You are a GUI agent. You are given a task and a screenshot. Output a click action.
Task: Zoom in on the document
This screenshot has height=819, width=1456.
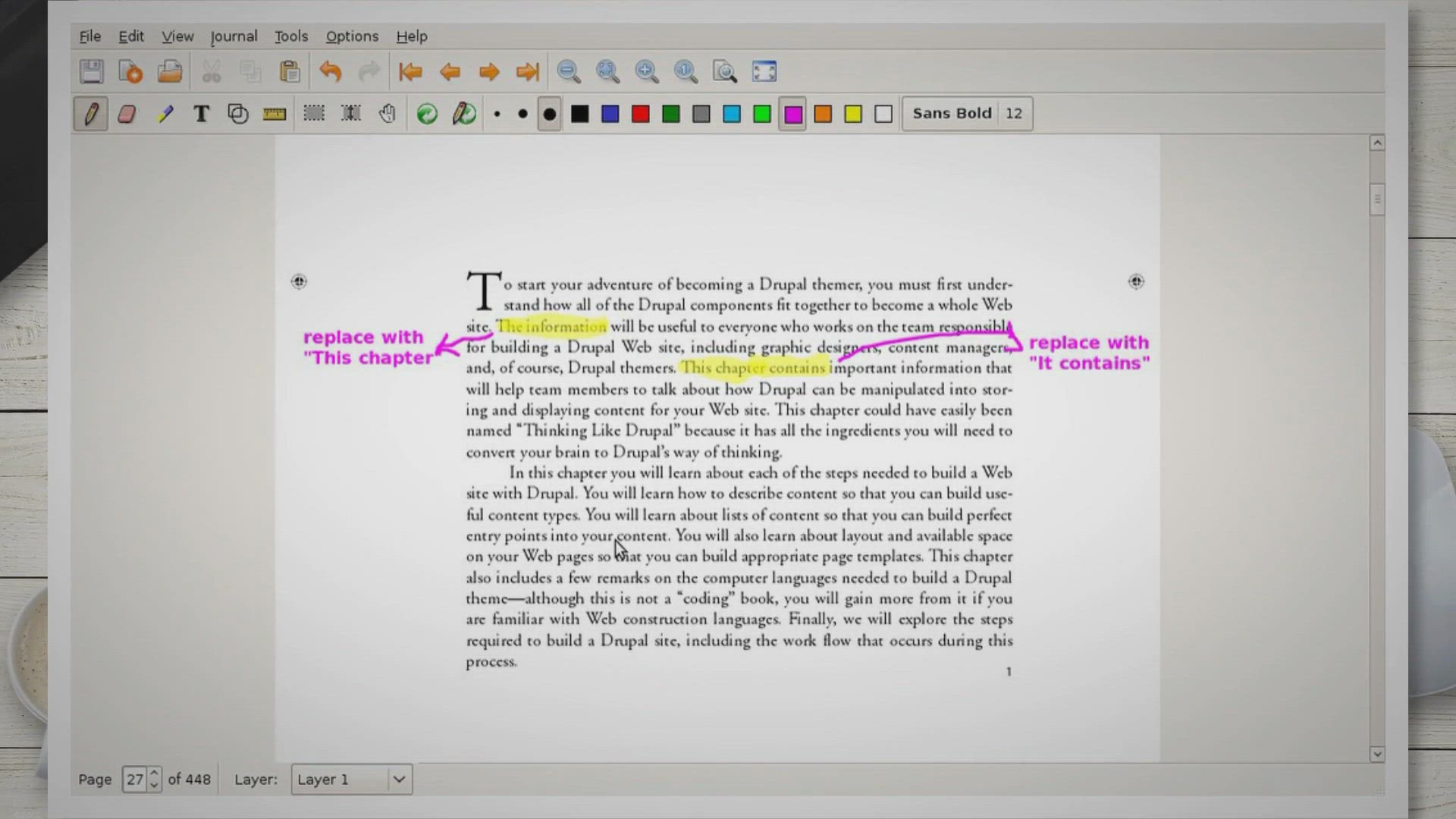tap(647, 71)
